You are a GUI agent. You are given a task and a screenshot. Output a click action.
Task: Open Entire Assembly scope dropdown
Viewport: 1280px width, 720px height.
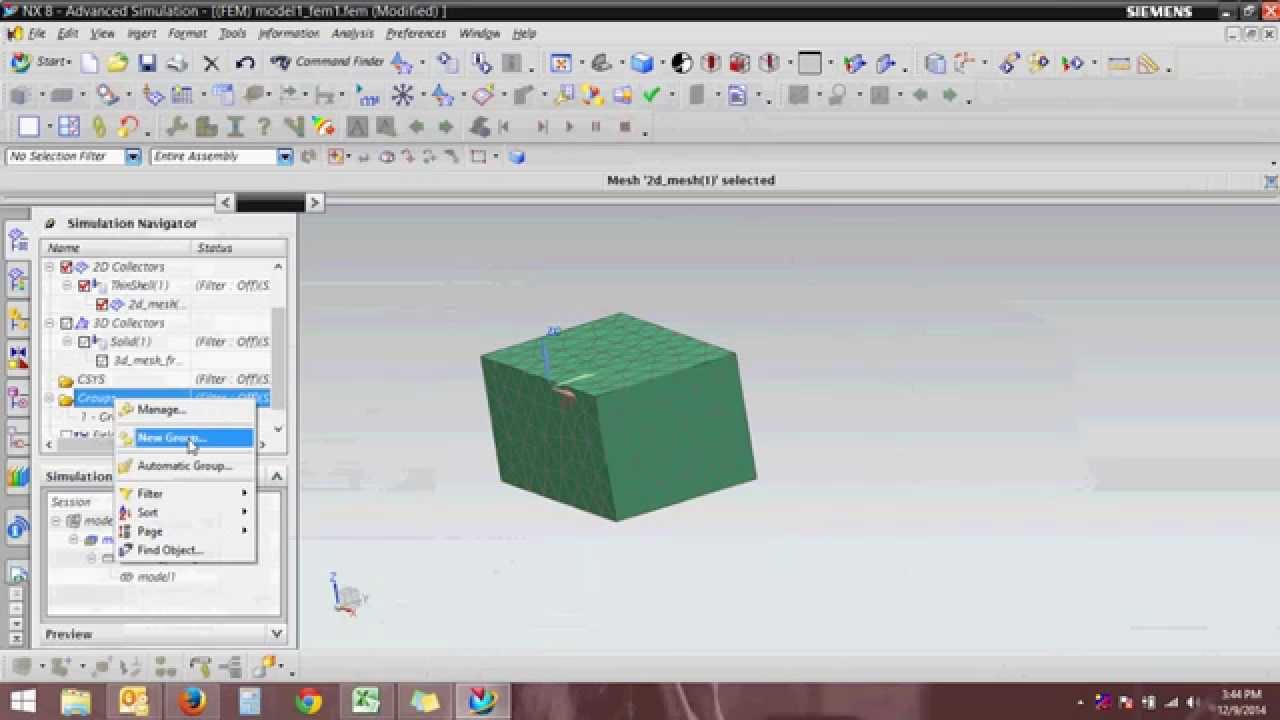click(285, 157)
